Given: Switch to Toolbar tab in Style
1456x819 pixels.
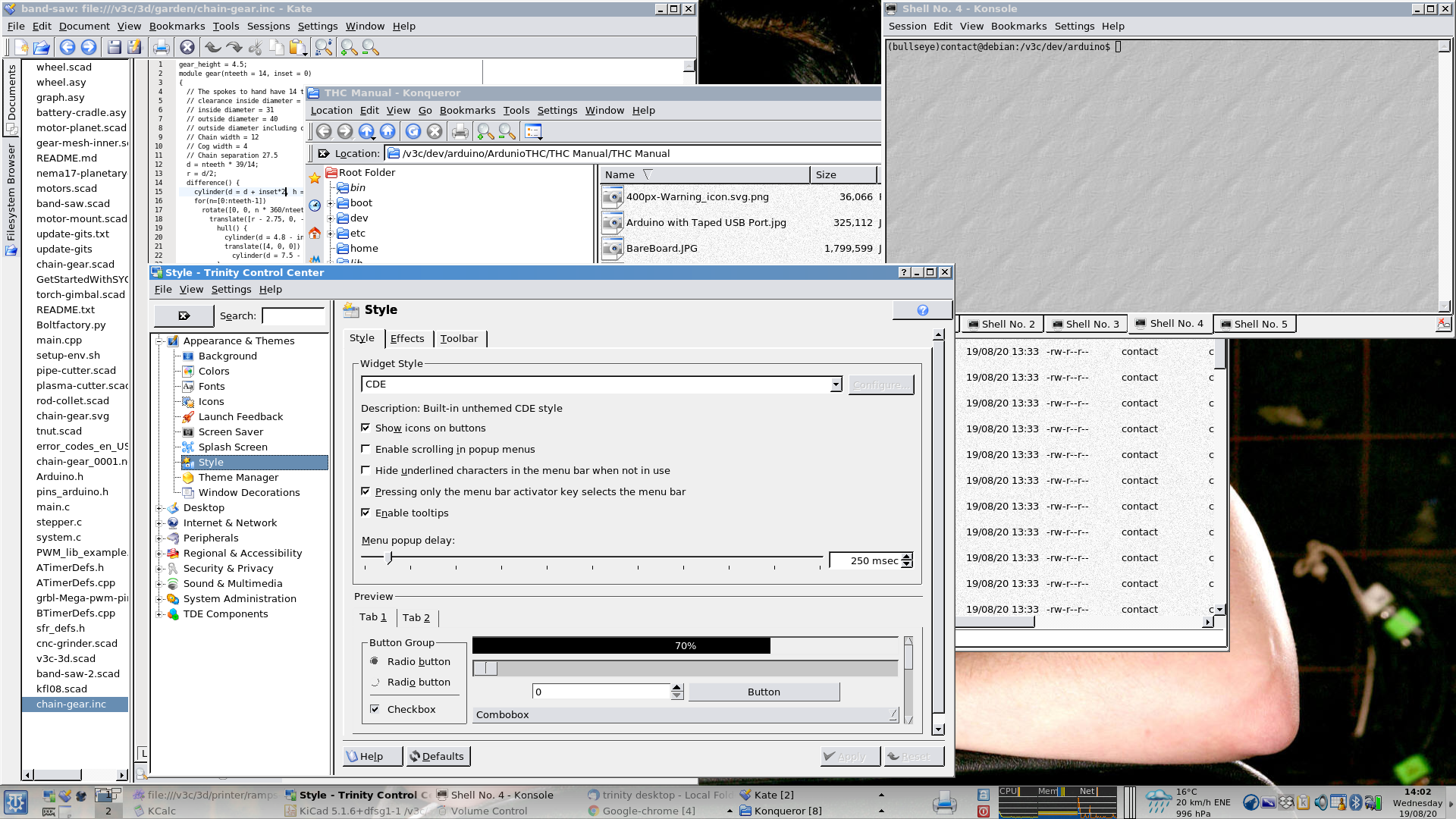Looking at the screenshot, I should 459,338.
